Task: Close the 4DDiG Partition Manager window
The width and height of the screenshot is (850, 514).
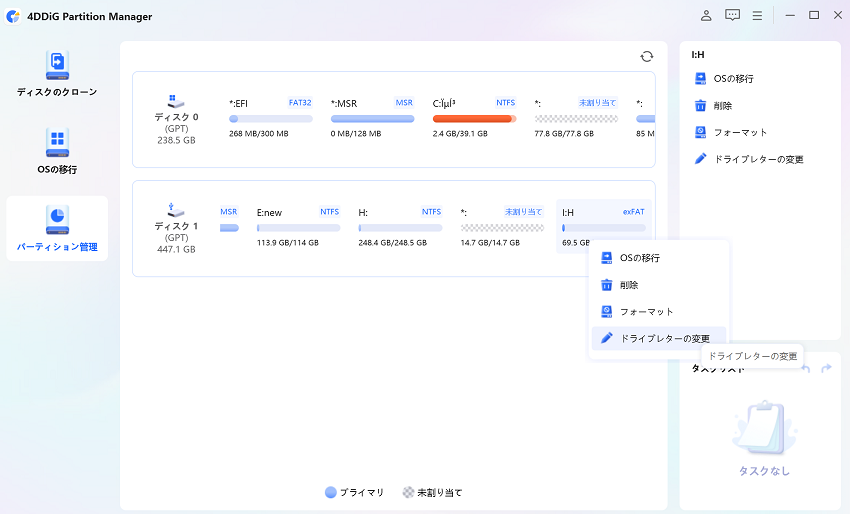Action: [x=838, y=16]
